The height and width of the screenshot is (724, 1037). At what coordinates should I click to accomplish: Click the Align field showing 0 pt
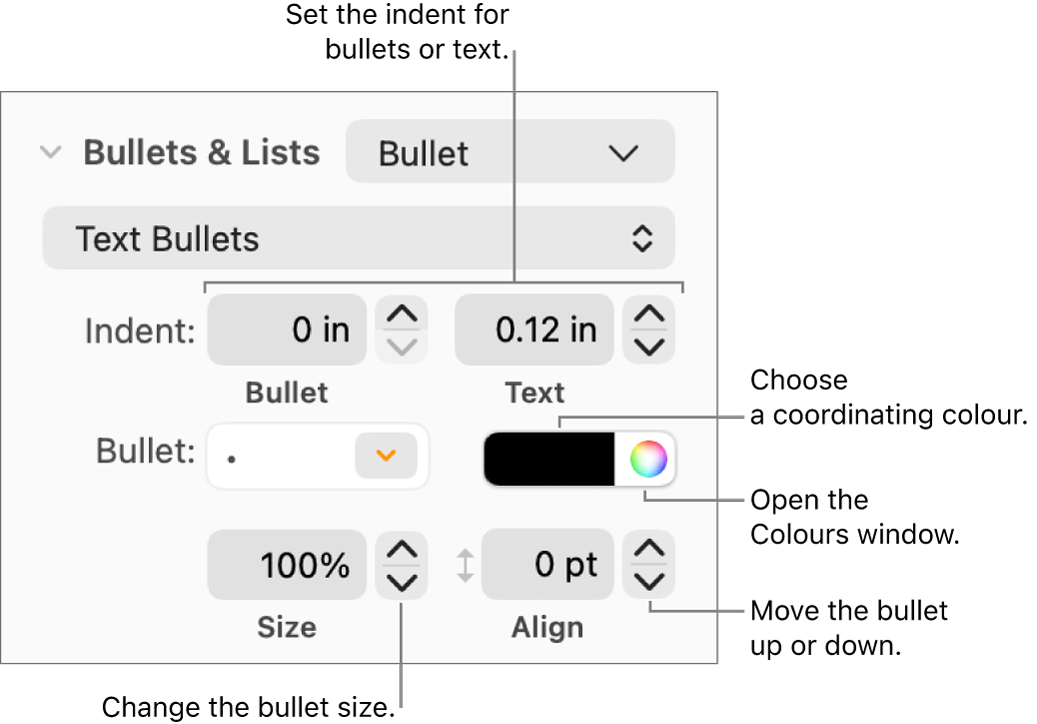[547, 565]
